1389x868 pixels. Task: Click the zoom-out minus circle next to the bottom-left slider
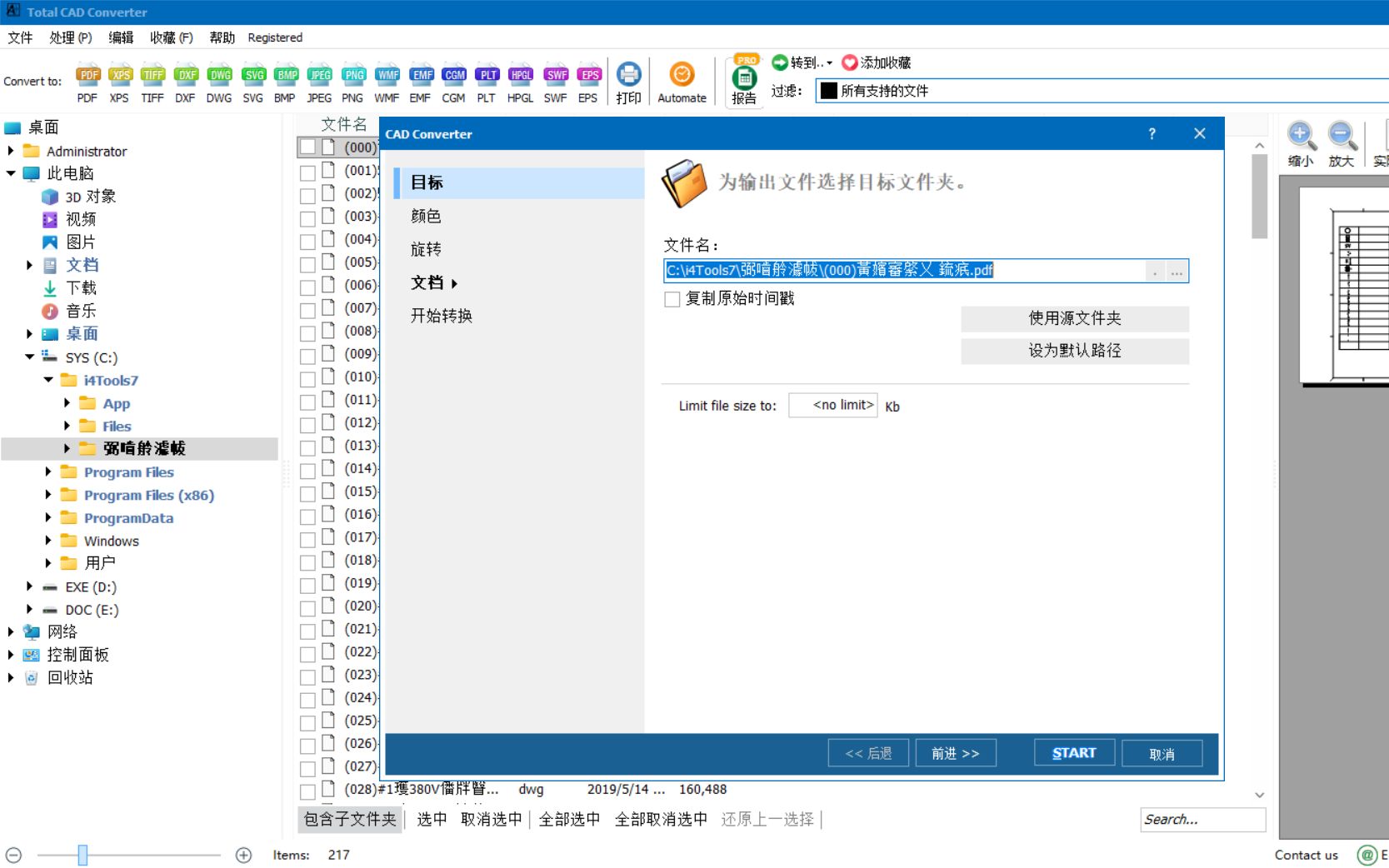pyautogui.click(x=13, y=855)
